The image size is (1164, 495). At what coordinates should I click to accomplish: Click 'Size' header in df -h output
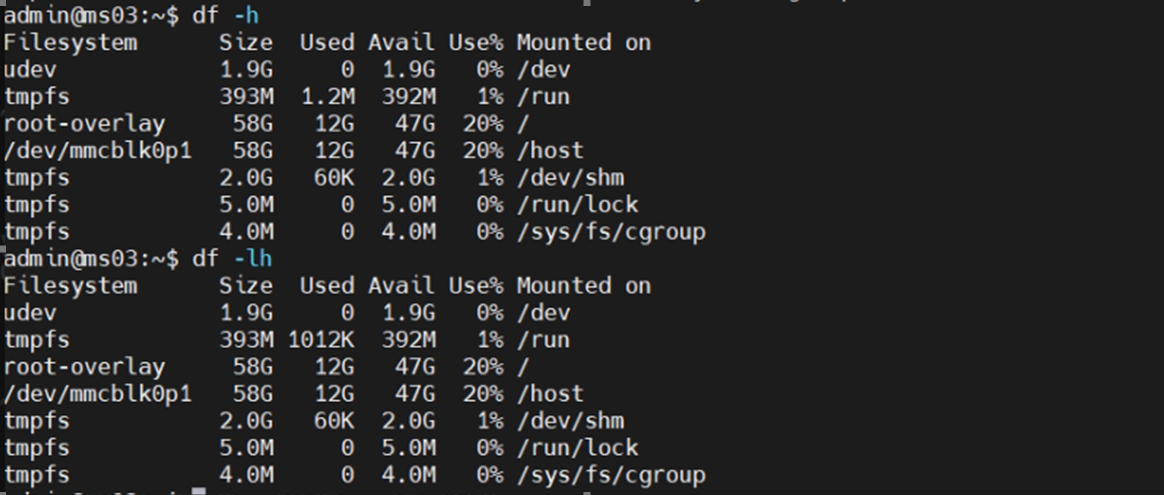(245, 42)
